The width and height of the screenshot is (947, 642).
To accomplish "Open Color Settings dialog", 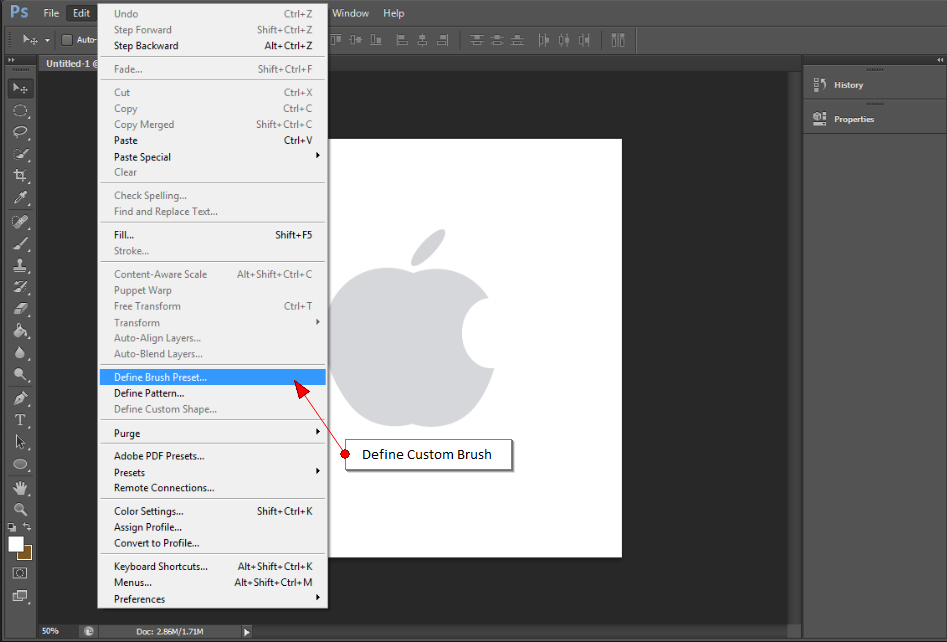I will pos(213,511).
